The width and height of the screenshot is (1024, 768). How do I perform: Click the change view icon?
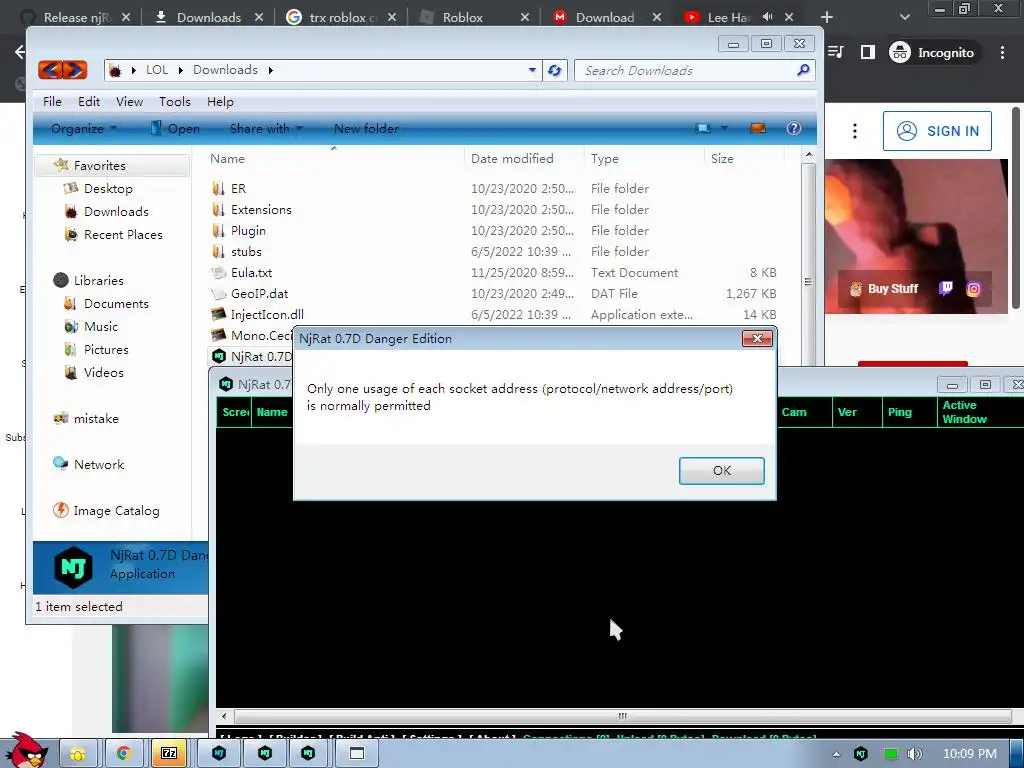703,129
